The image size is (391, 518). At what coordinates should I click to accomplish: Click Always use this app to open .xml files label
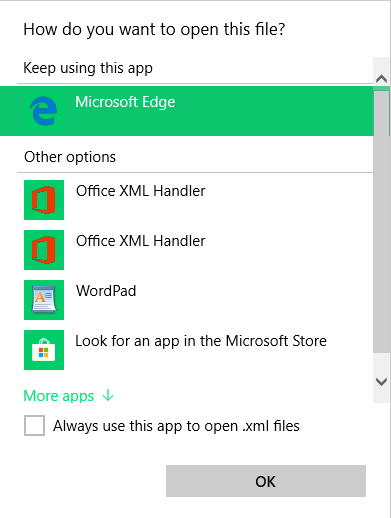click(x=176, y=426)
